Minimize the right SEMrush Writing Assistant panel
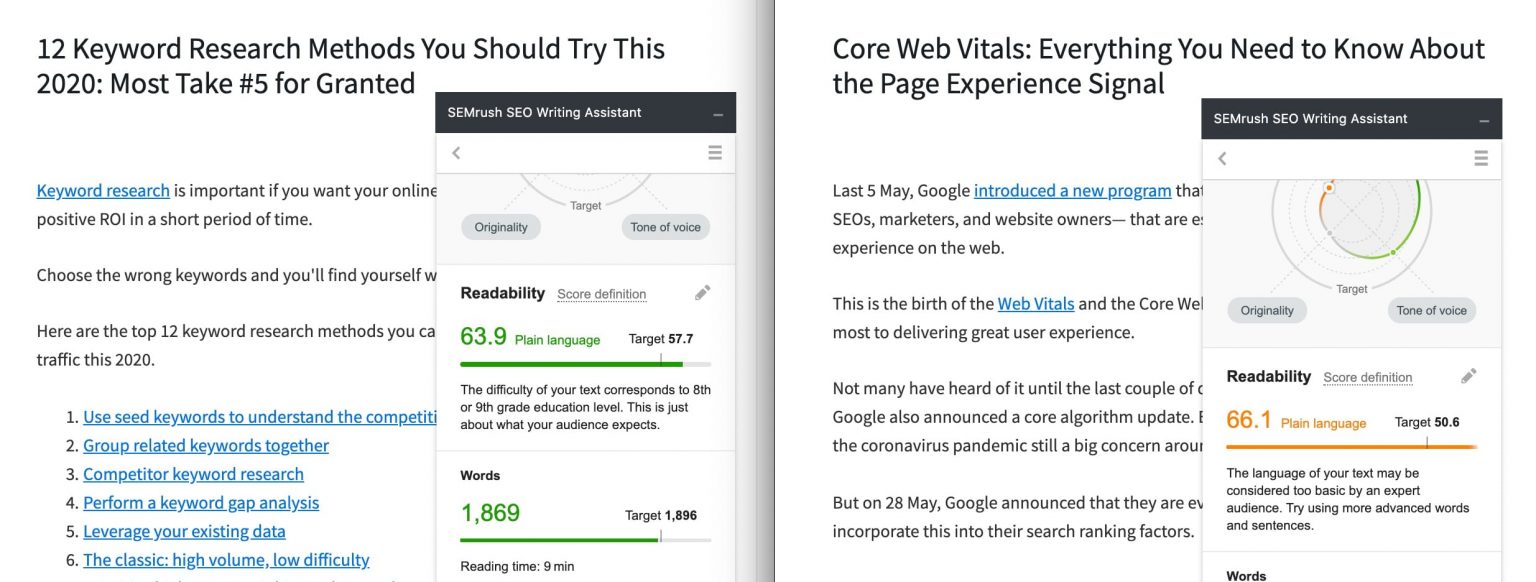The height and width of the screenshot is (582, 1536). click(x=1484, y=121)
